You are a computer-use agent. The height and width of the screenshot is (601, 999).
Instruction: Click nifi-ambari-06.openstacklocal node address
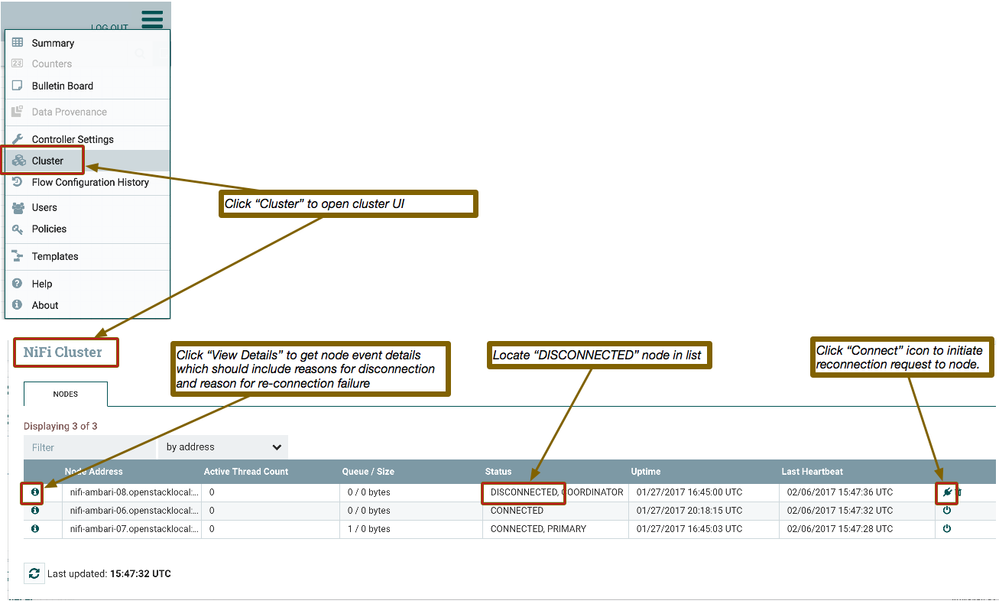tap(134, 510)
